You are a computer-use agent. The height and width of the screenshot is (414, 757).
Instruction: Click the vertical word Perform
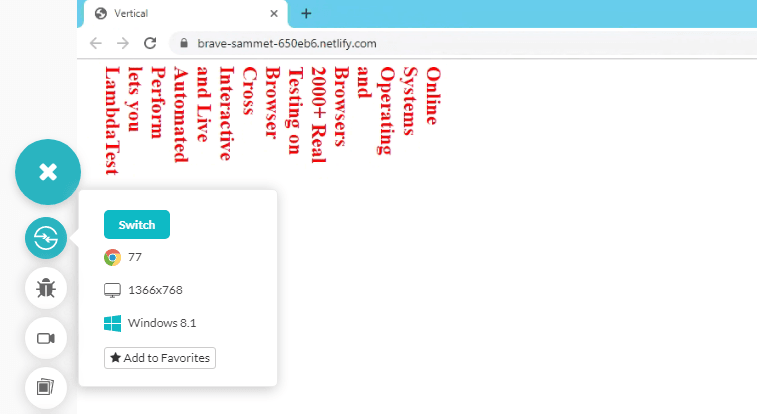click(158, 103)
